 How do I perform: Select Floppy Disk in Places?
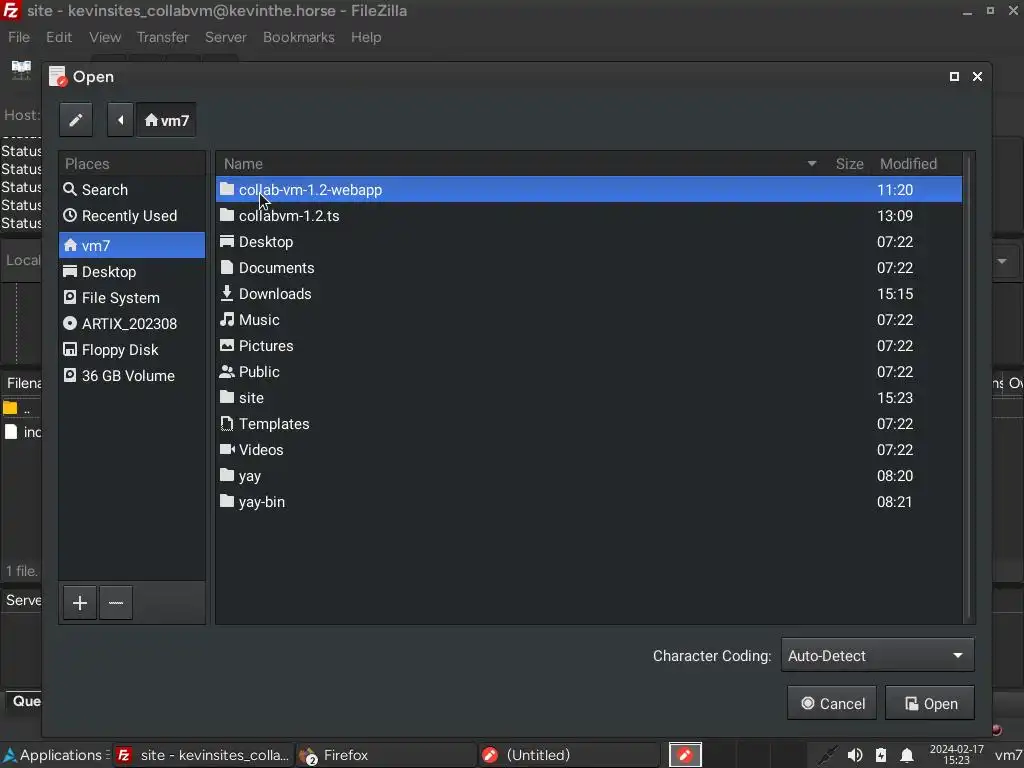132,350
